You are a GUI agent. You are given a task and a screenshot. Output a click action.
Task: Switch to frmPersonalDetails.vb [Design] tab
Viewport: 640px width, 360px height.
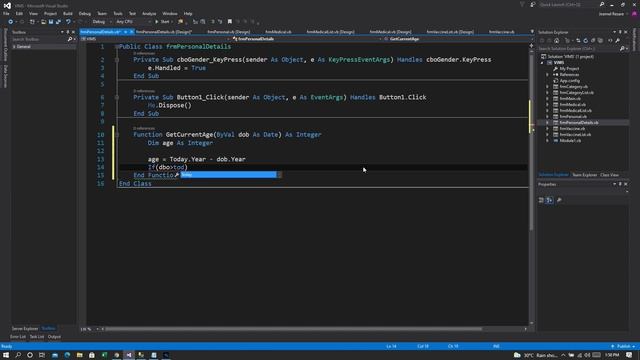164,31
